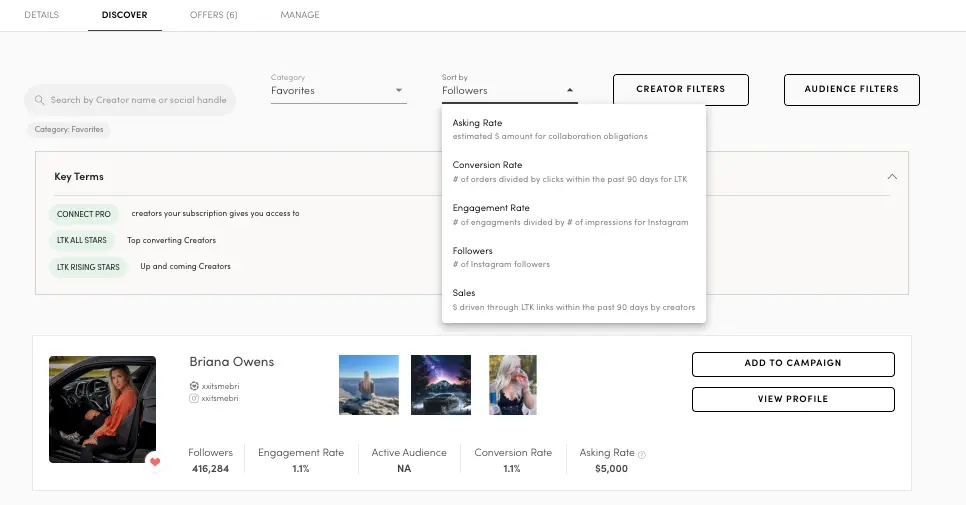The height and width of the screenshot is (505, 966).
Task: Open the Category Favorites dropdown
Action: pos(338,90)
